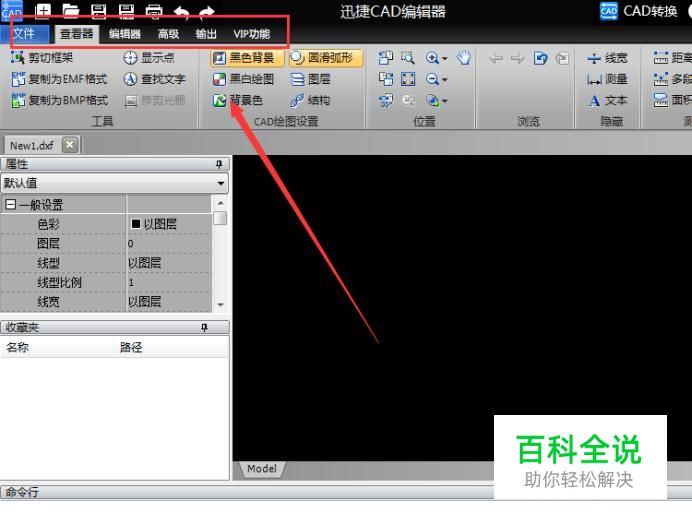Open the 默认值 dropdown
The width and height of the screenshot is (692, 524).
point(115,183)
